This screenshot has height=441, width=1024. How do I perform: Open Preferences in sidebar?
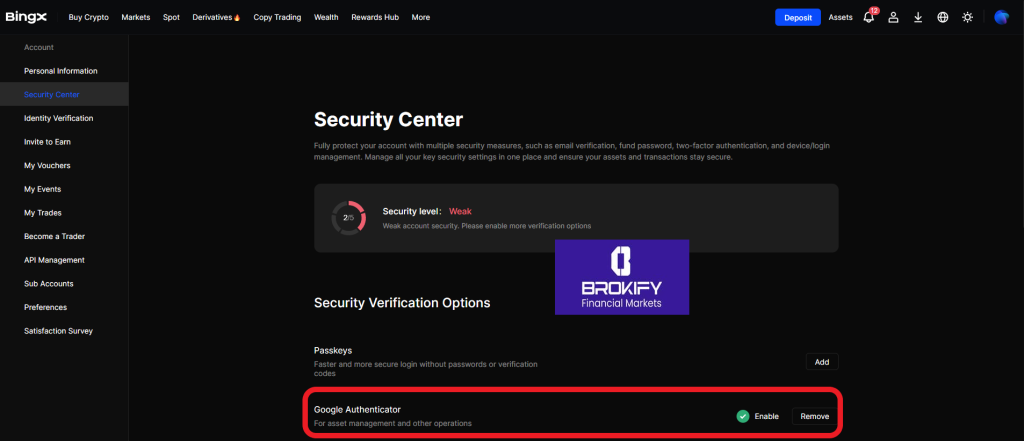[x=46, y=307]
